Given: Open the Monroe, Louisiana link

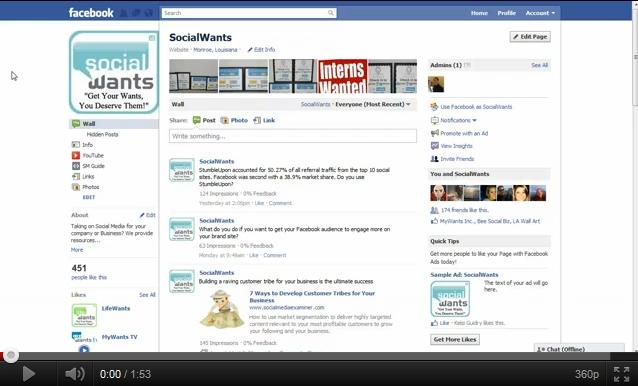Looking at the screenshot, I should 215,50.
